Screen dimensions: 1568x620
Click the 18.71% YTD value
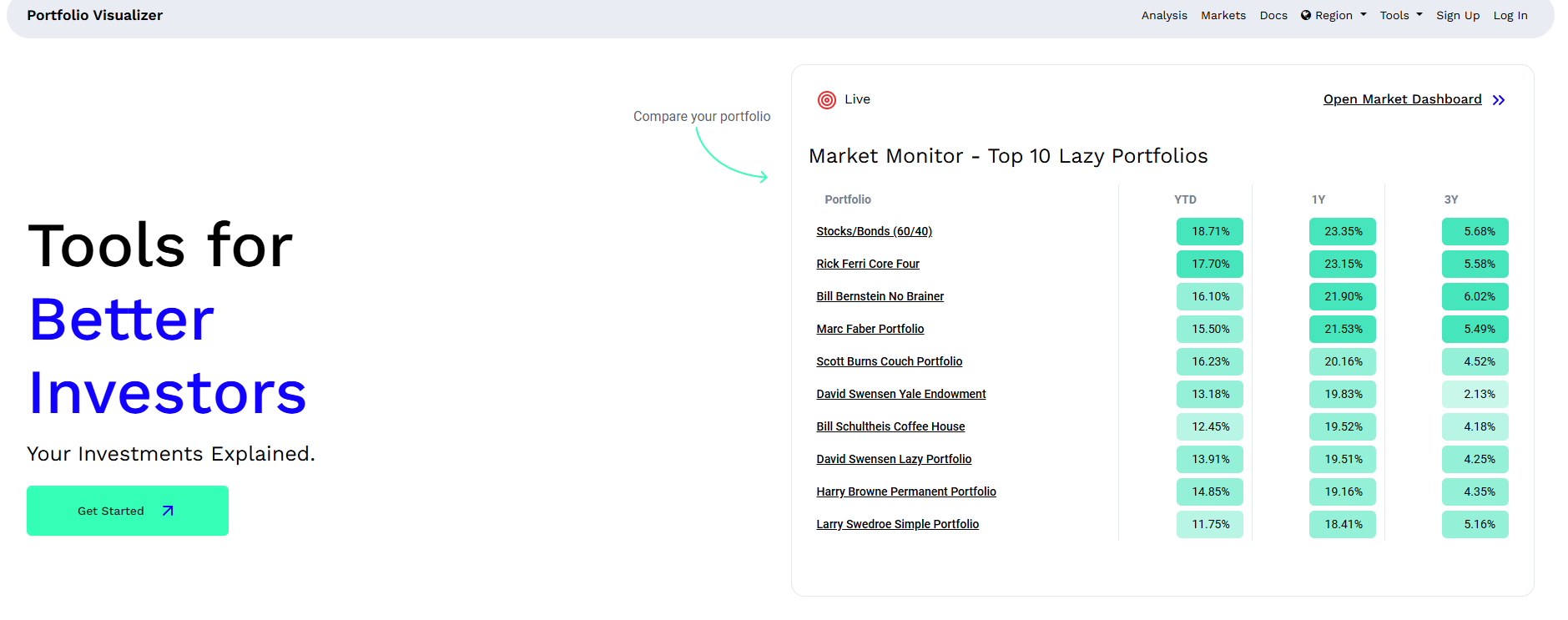point(1210,231)
